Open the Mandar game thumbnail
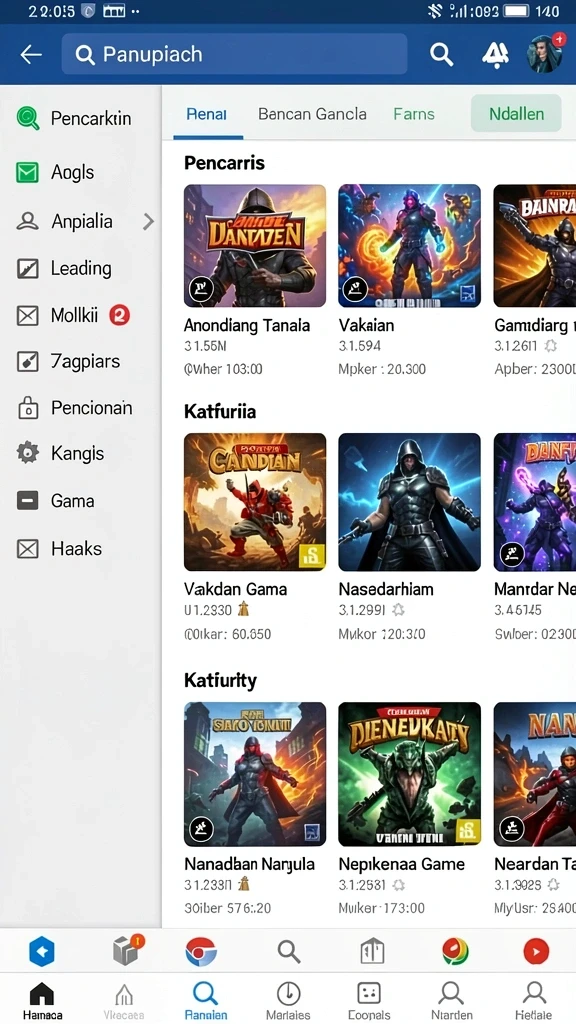The height and width of the screenshot is (1024, 576). [534, 502]
